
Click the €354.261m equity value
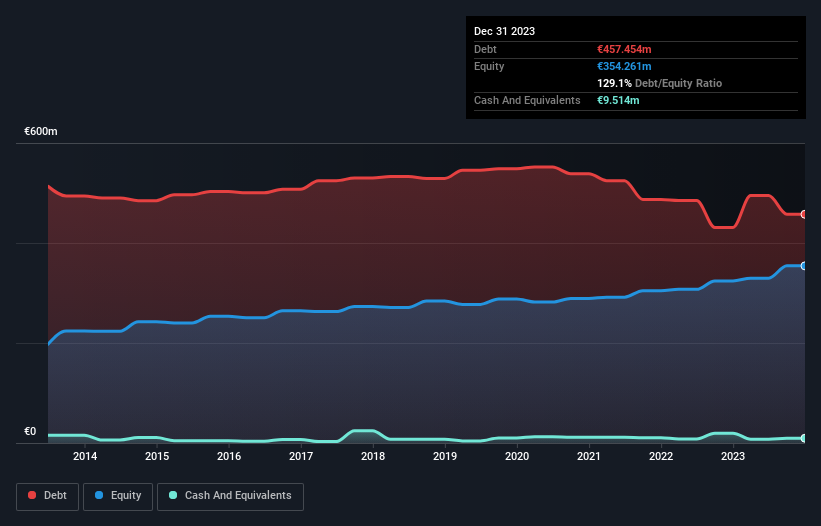pos(624,66)
